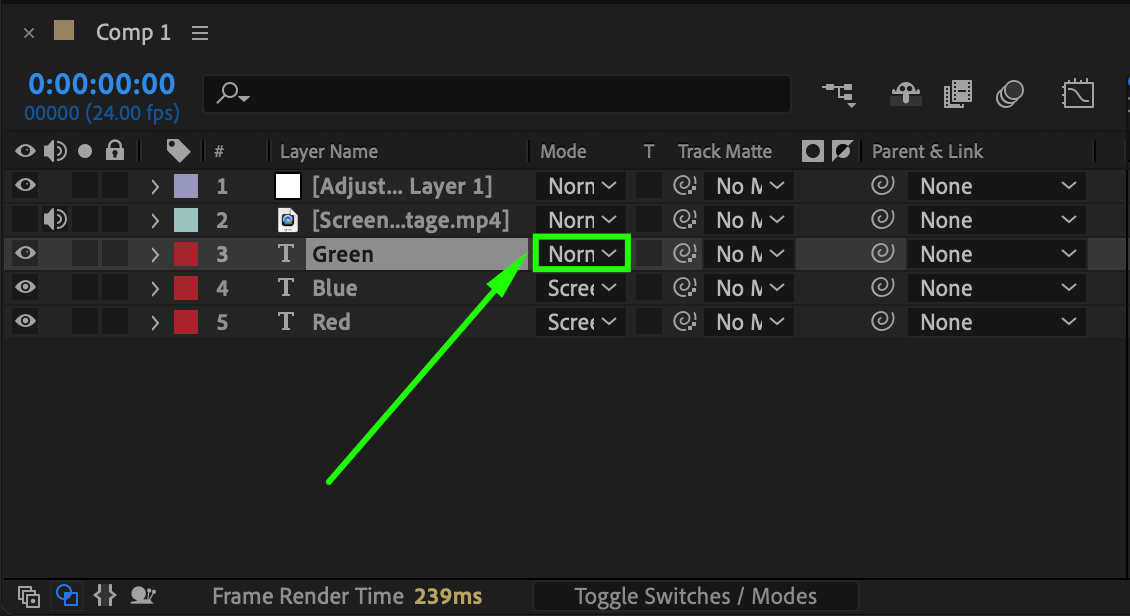Click the braces icon in the bottom bar
Screen dimensions: 1130x616
pos(105,596)
